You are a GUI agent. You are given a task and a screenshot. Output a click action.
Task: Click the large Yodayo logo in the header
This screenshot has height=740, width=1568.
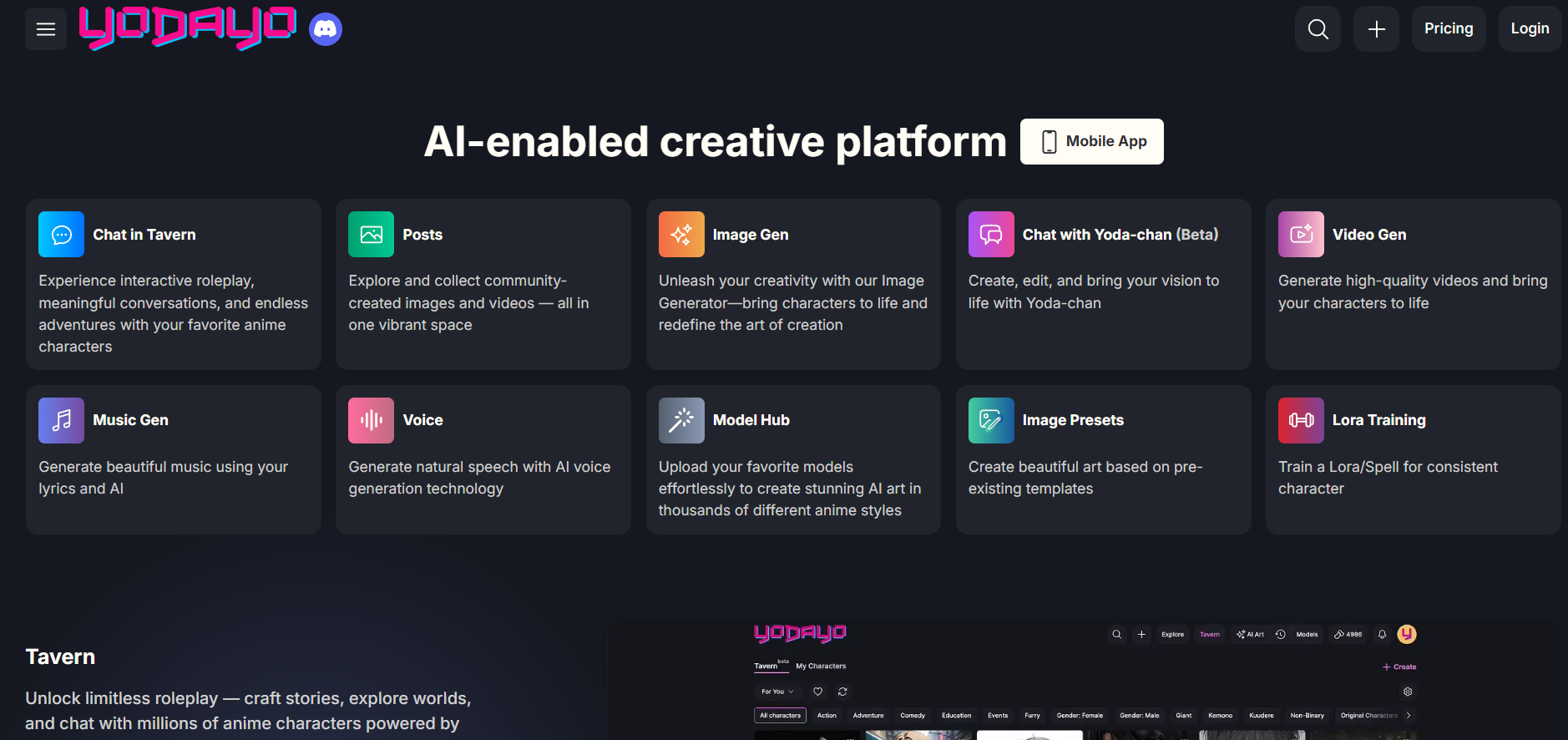(188, 28)
